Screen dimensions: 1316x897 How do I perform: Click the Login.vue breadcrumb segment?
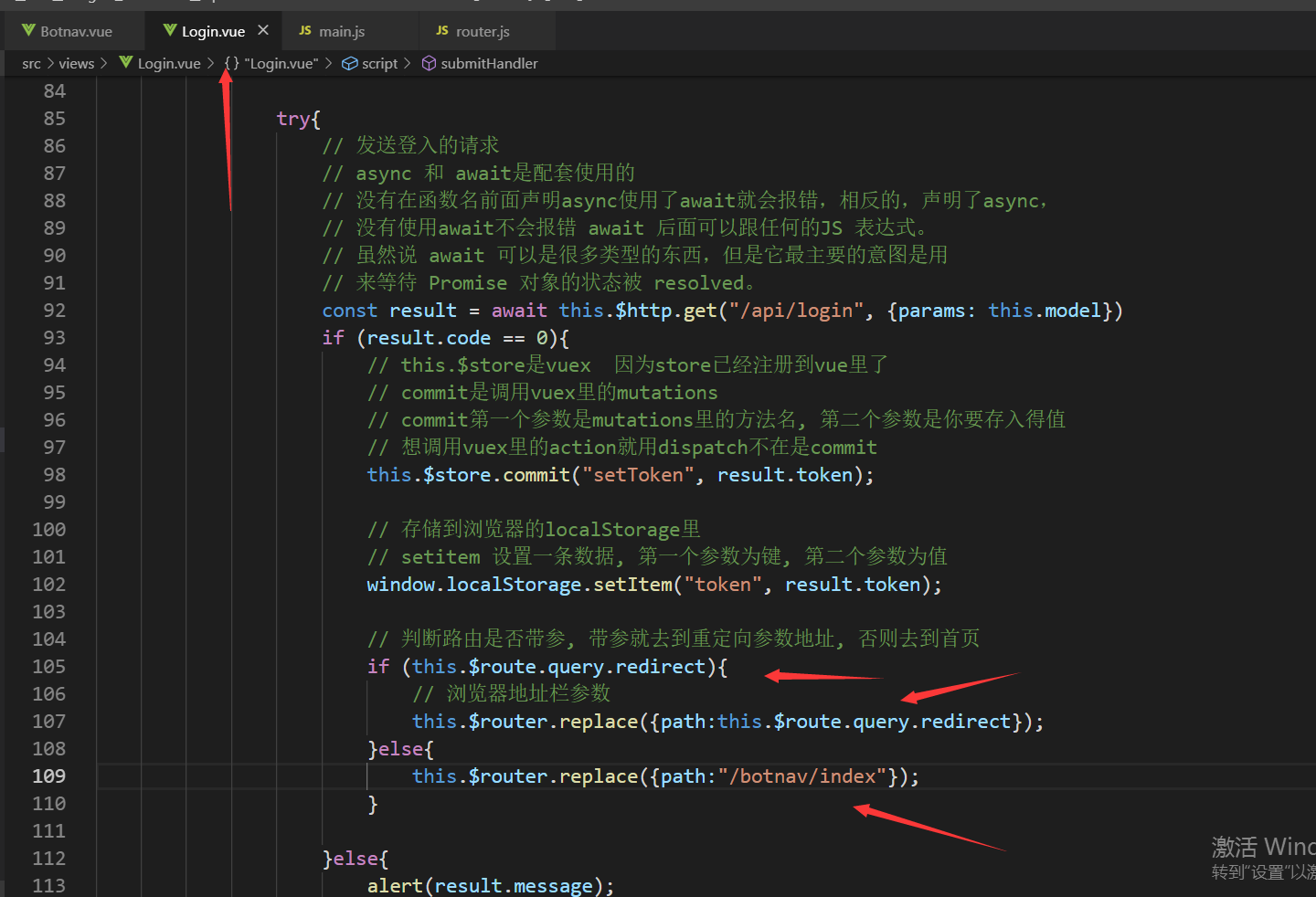(x=169, y=63)
